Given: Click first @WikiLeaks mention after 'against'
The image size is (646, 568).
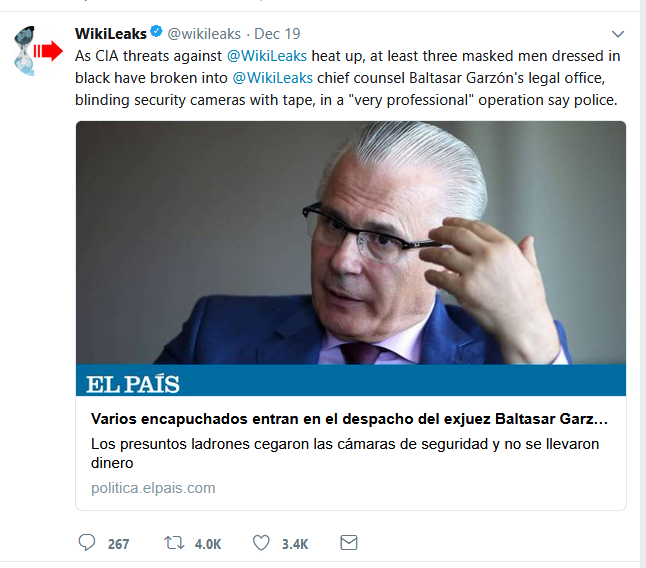Looking at the screenshot, I should [x=267, y=56].
